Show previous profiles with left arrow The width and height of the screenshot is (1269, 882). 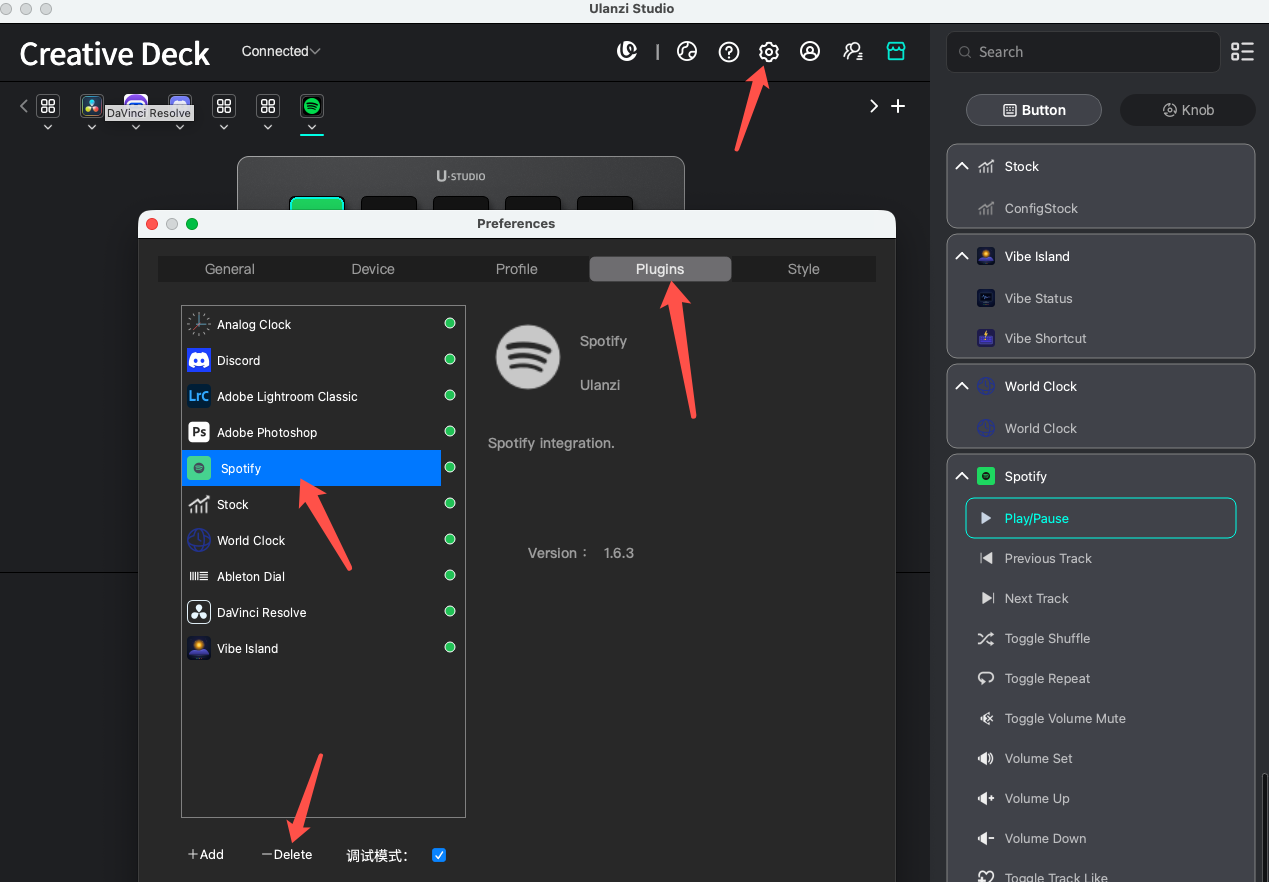click(x=24, y=106)
